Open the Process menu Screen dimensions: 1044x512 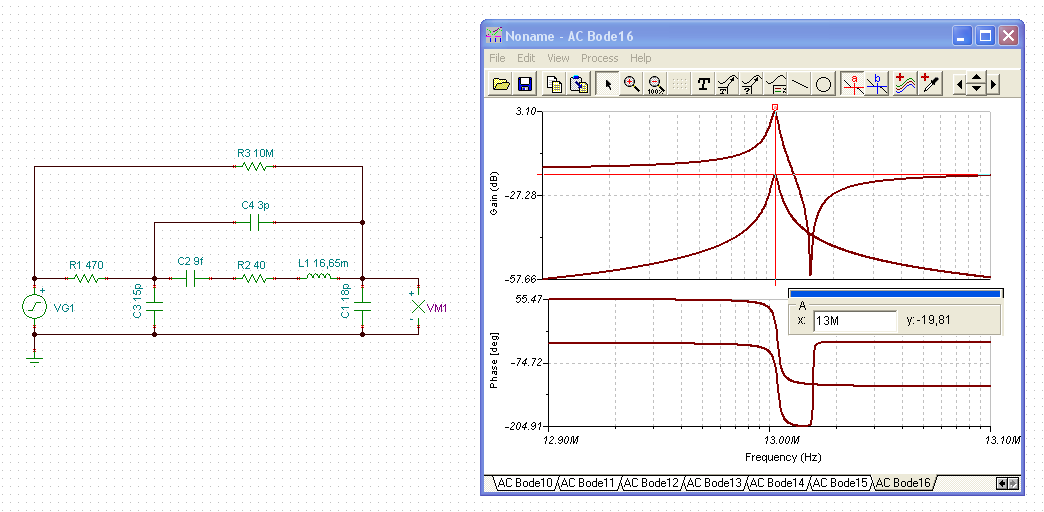click(x=599, y=59)
